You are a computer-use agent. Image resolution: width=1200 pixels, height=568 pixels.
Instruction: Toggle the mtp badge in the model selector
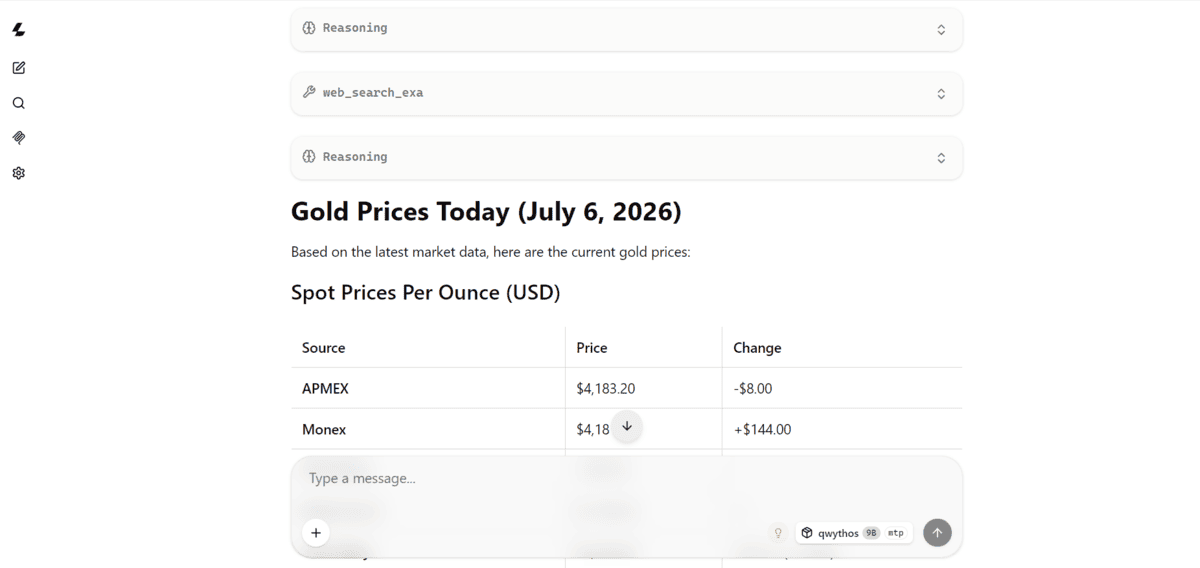coord(895,533)
